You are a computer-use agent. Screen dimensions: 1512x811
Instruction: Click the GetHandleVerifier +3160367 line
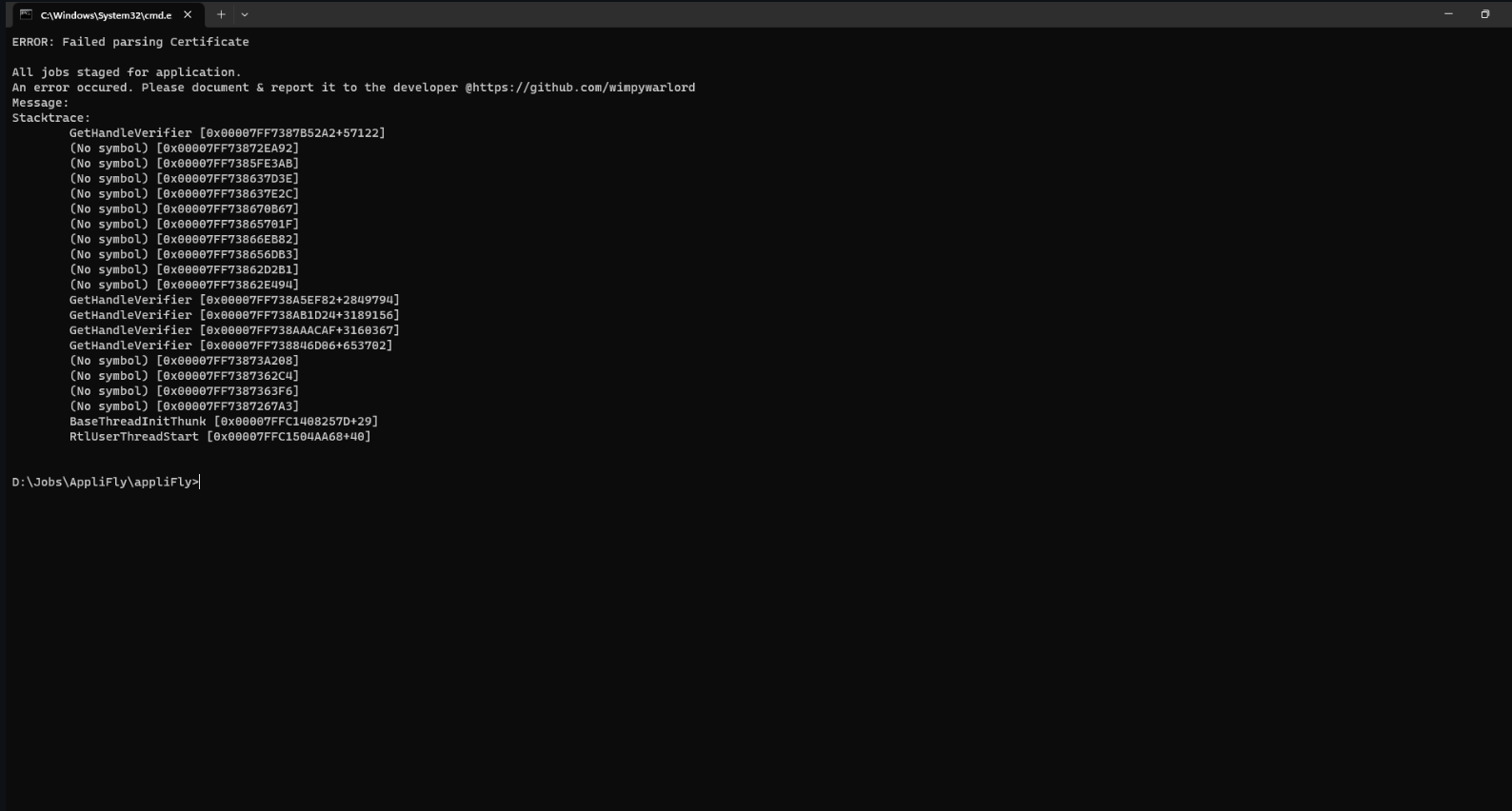(234, 330)
